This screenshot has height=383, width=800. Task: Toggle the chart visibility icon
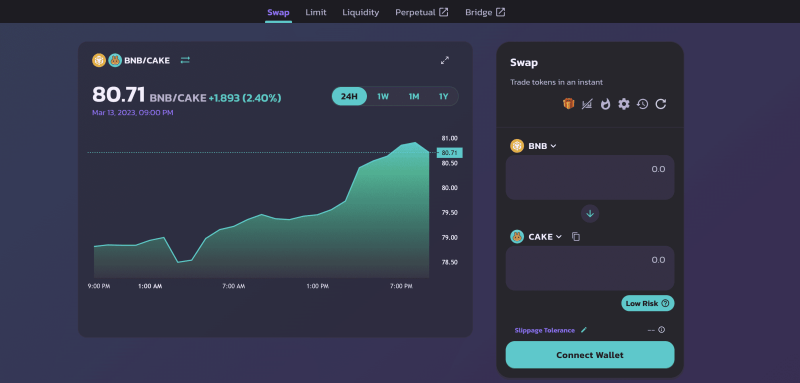coord(587,104)
